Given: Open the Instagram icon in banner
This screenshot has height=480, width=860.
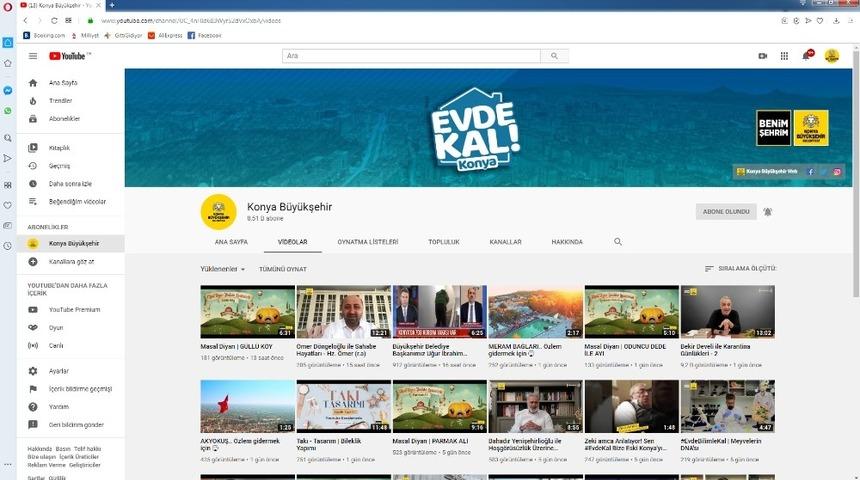Looking at the screenshot, I should point(837,172).
